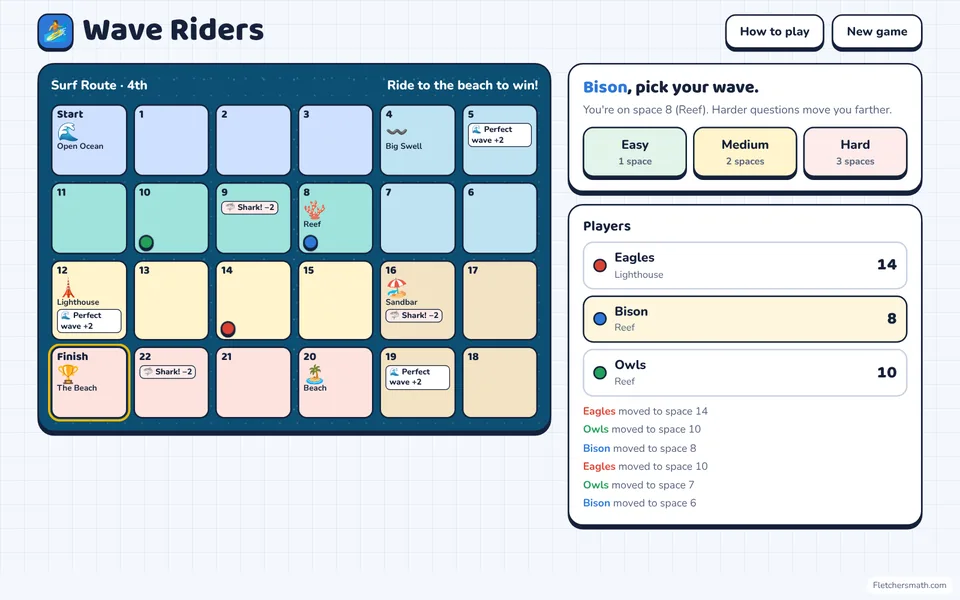Image resolution: width=960 pixels, height=600 pixels.
Task: Click board space 7
Action: [418, 218]
